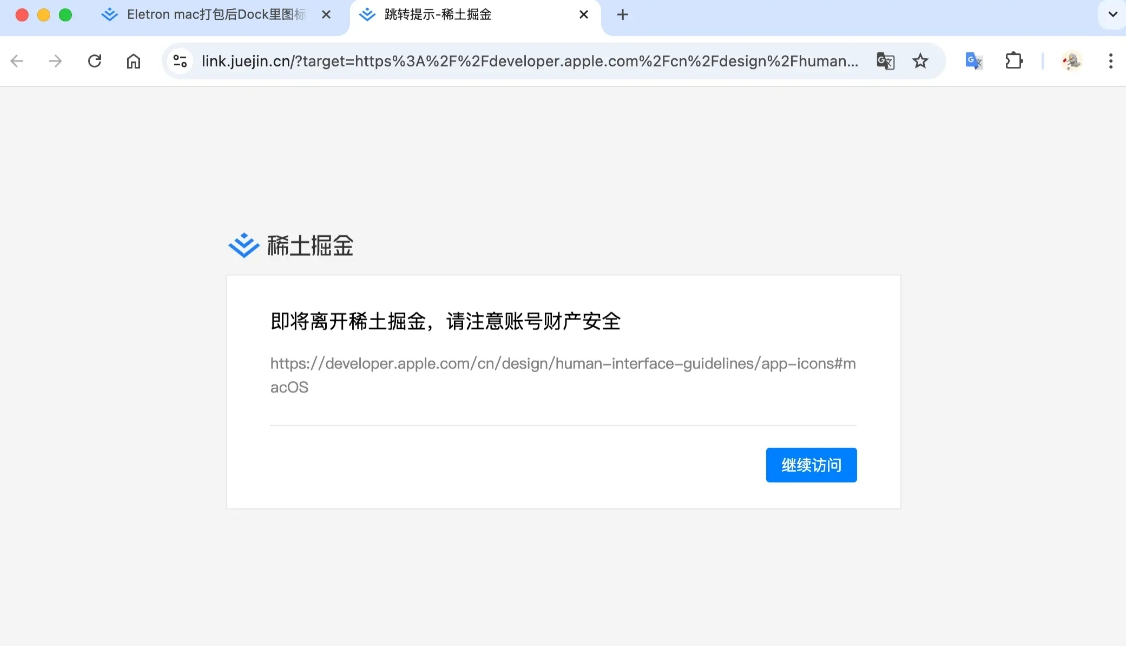Open the Google Translate extension icon
The height and width of the screenshot is (646, 1126).
point(973,61)
